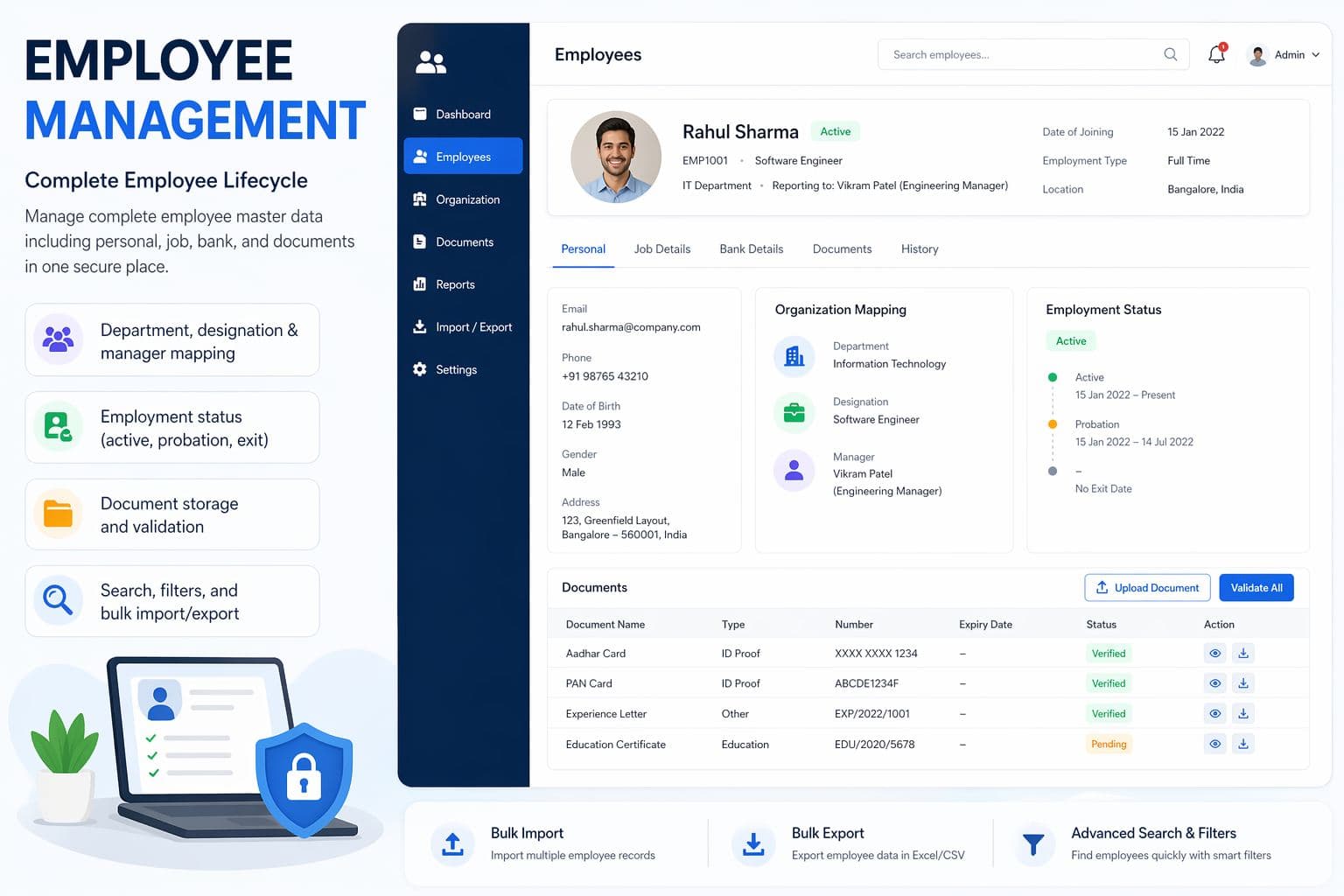Download the PAN Card document
The image size is (1344, 896).
[x=1243, y=683]
